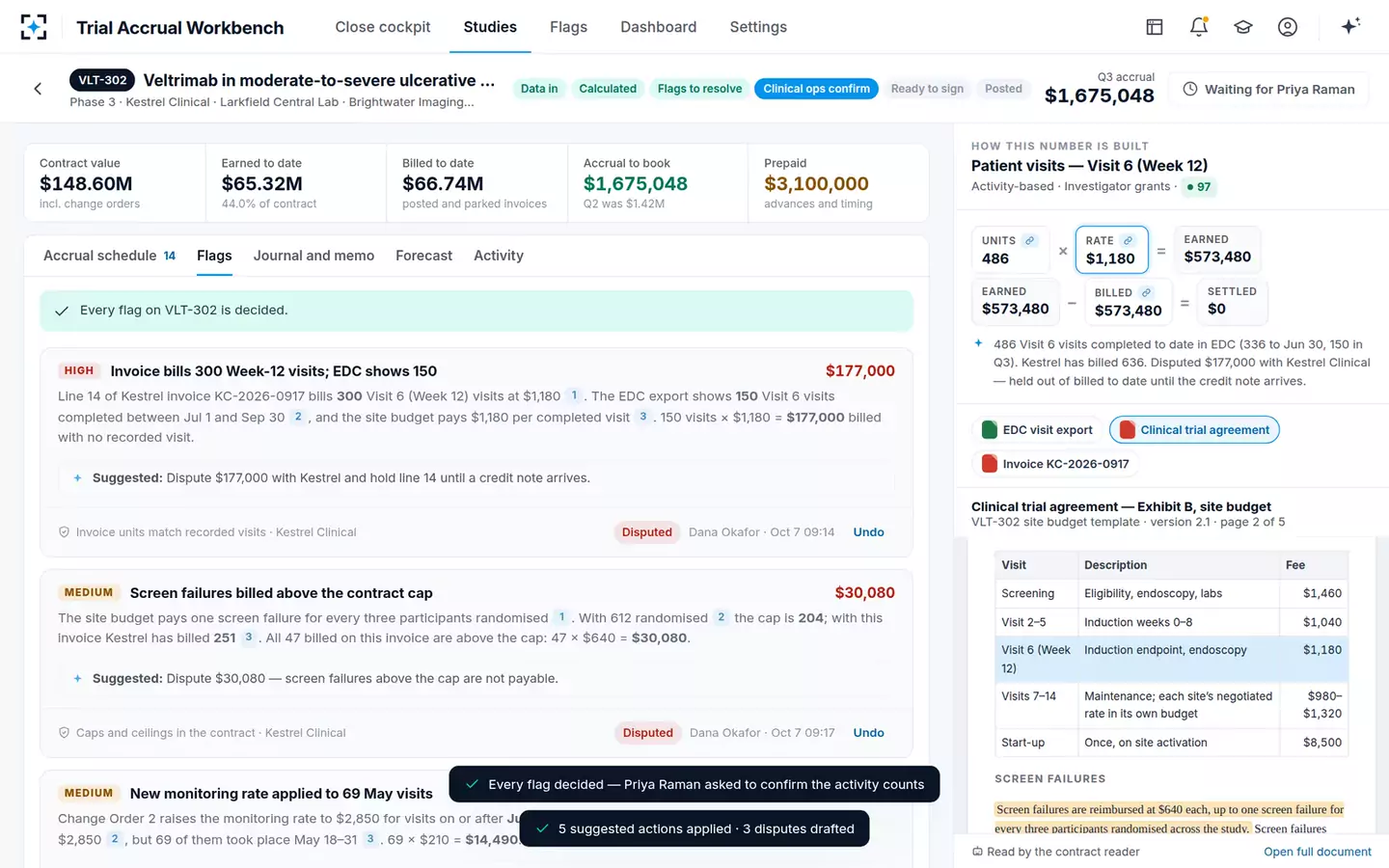Image resolution: width=1389 pixels, height=868 pixels.
Task: Open citation 2 after Jul 1 and Sep 30
Action: coord(298,417)
